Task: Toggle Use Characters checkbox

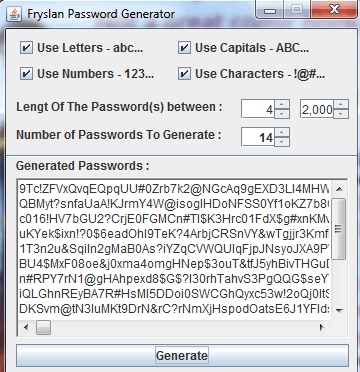Action: coord(184,74)
